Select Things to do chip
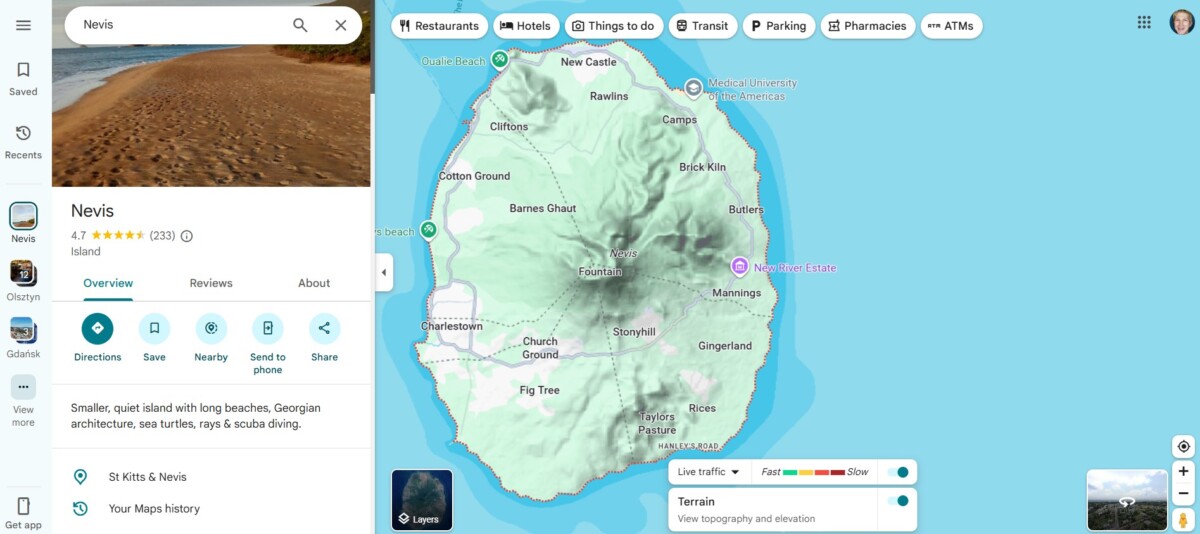The image size is (1200, 534). 614,26
